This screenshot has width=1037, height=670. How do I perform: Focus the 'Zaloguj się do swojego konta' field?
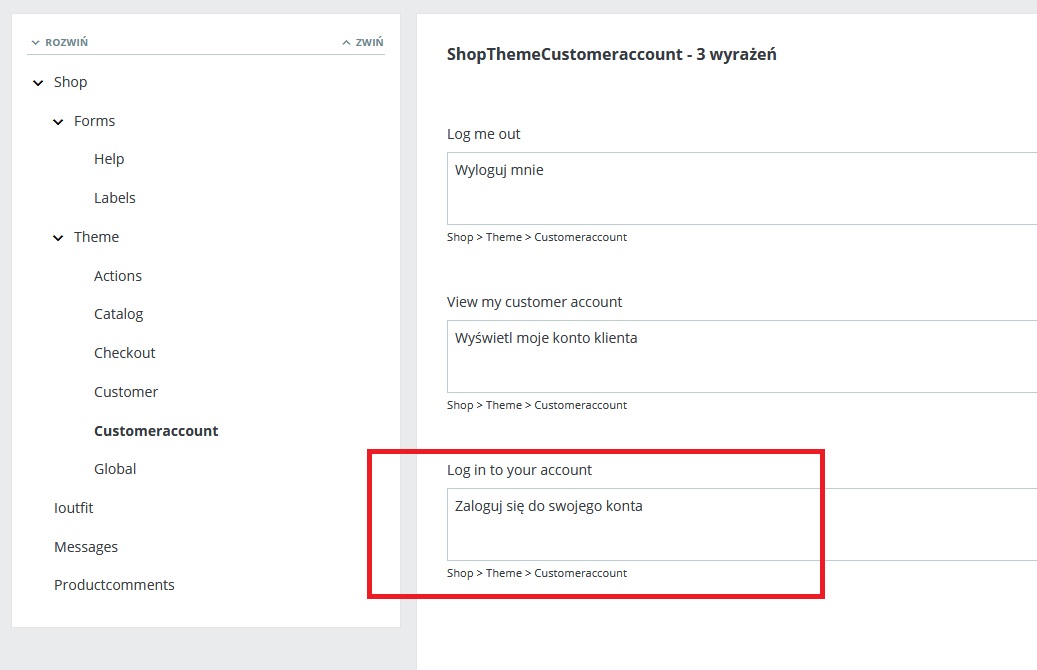click(x=740, y=524)
